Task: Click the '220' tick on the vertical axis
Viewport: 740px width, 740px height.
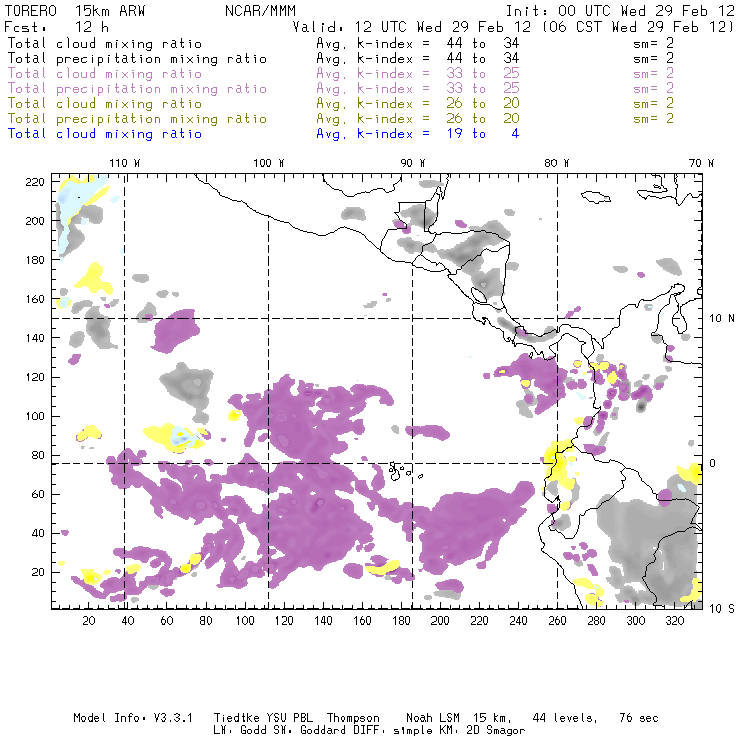Action: pos(35,182)
